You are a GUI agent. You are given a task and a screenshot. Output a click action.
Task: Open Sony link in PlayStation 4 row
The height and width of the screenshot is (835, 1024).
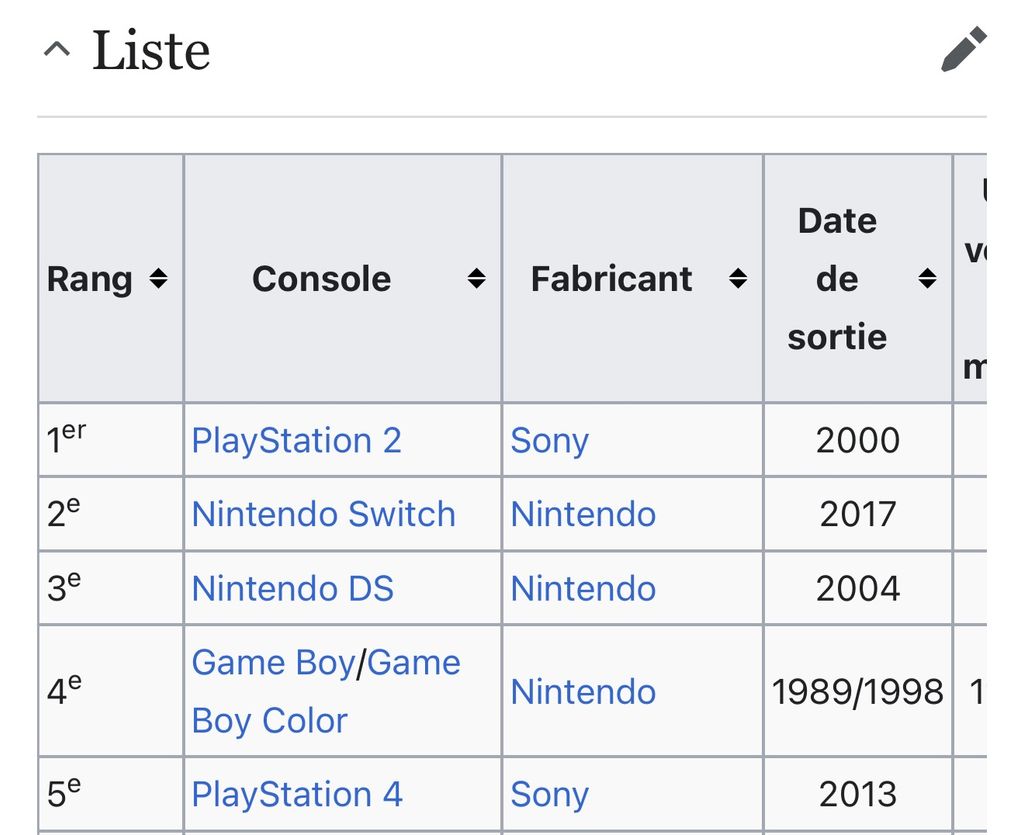[x=549, y=795]
